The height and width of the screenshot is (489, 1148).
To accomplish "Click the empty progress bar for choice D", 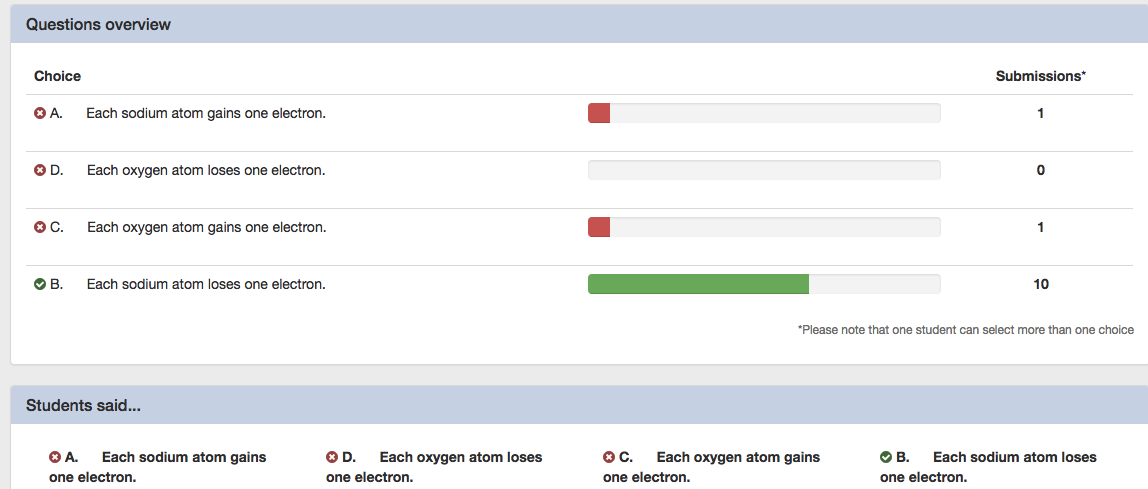I will point(764,170).
